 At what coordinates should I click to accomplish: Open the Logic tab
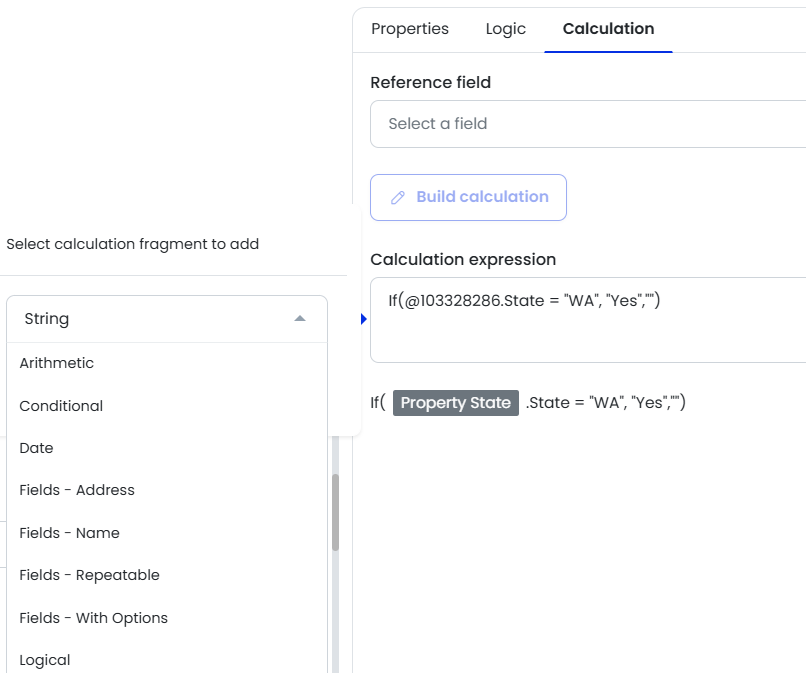pyautogui.click(x=505, y=29)
